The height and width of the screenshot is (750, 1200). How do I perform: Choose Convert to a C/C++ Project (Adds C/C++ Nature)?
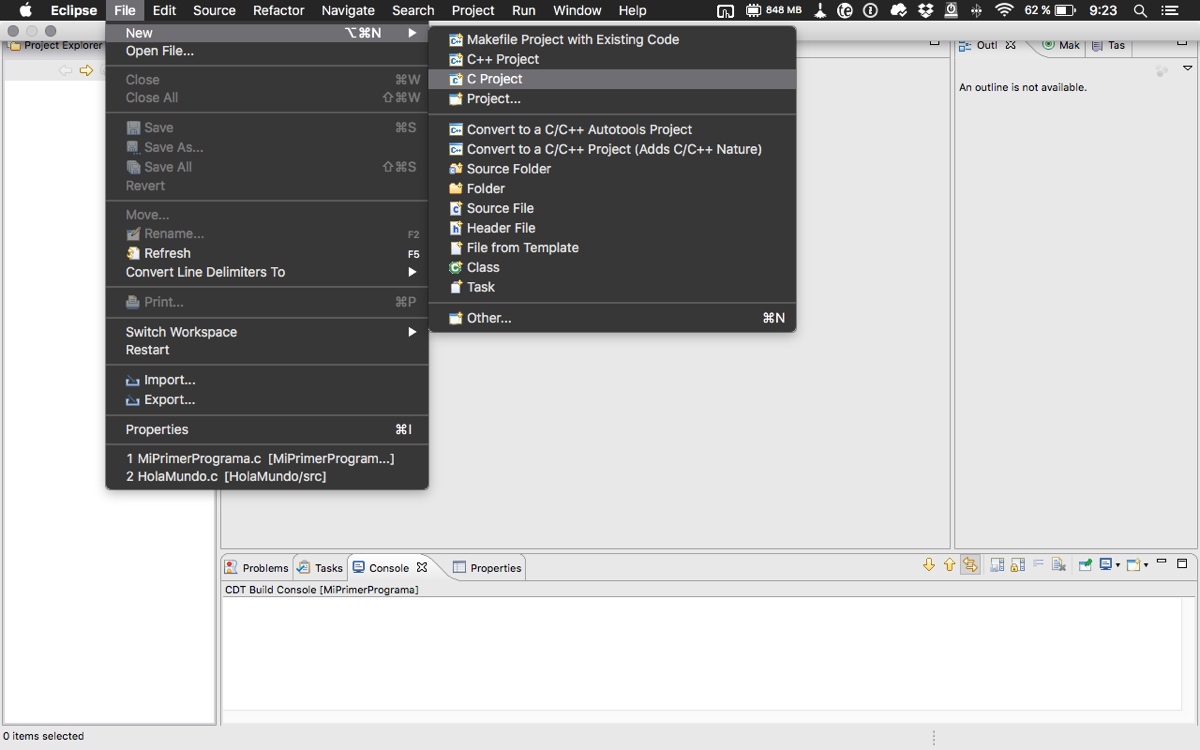coord(612,149)
